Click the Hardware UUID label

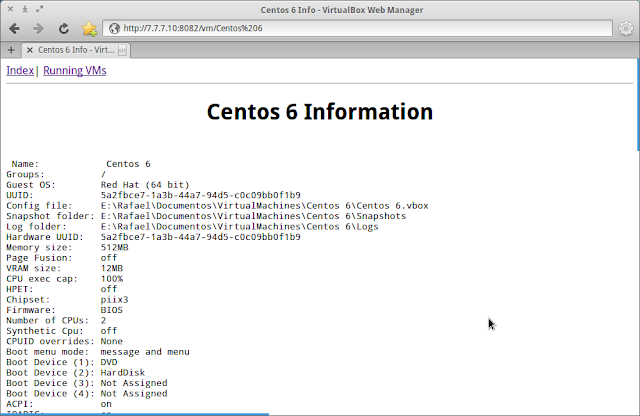(45, 237)
